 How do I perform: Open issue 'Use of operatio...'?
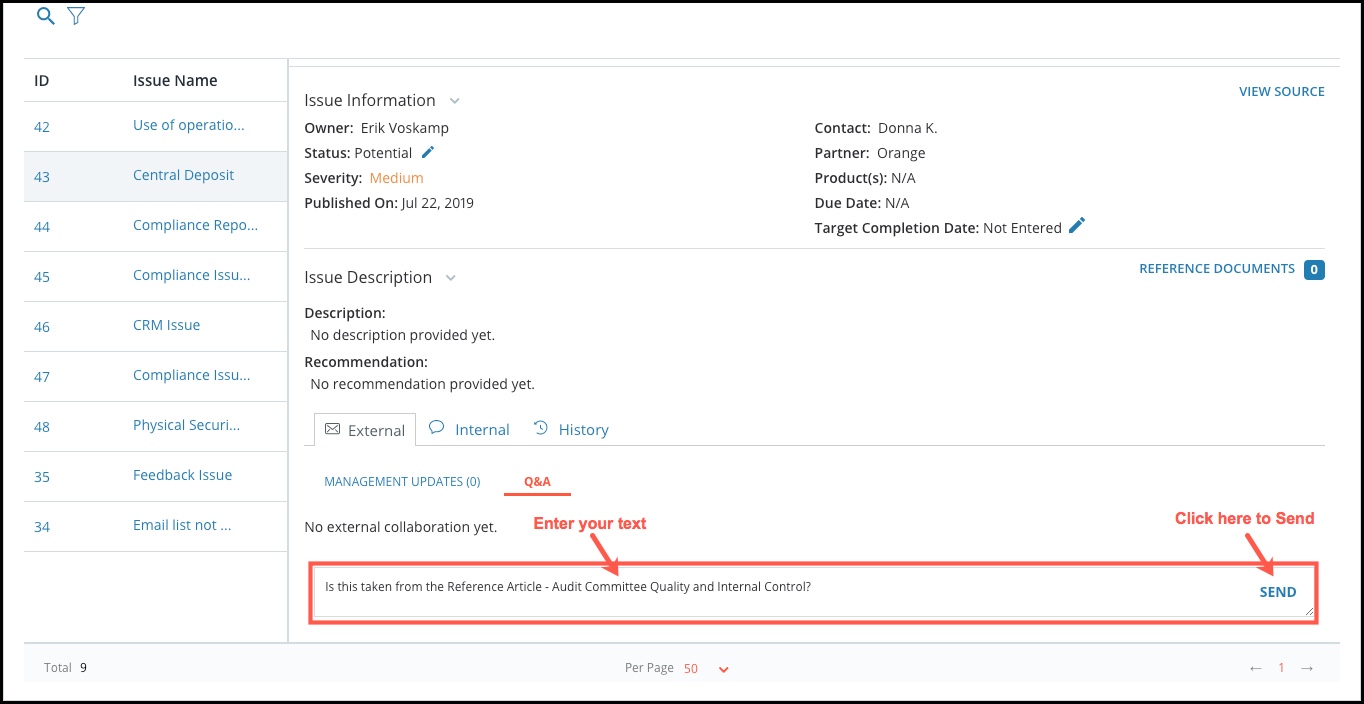[x=188, y=126]
